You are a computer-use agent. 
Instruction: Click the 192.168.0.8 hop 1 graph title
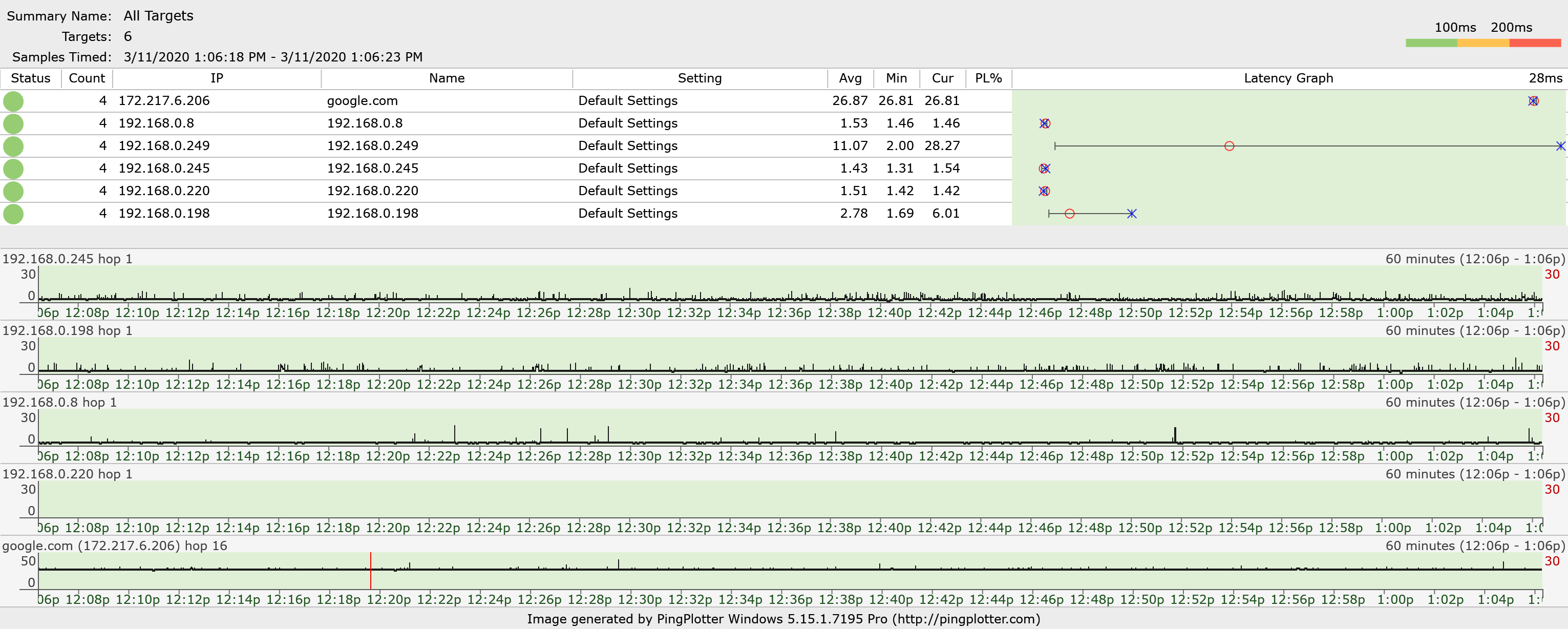click(x=59, y=403)
